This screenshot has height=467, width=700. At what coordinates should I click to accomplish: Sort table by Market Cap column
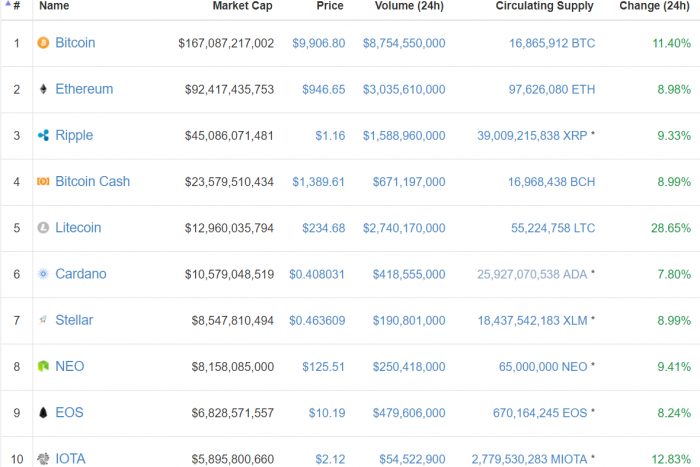click(x=242, y=6)
